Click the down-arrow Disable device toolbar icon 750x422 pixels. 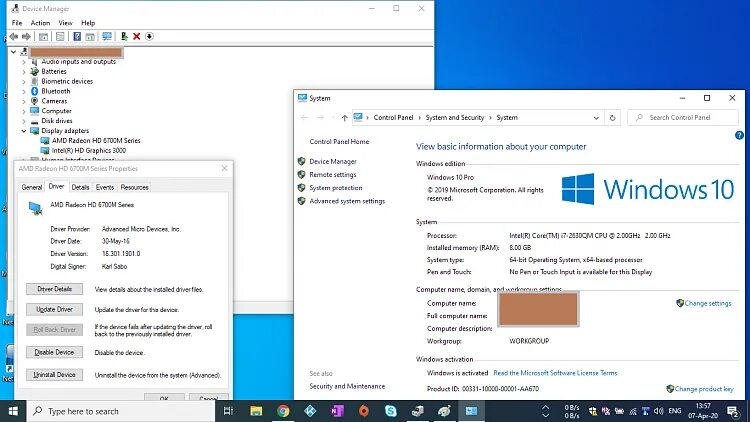point(149,36)
